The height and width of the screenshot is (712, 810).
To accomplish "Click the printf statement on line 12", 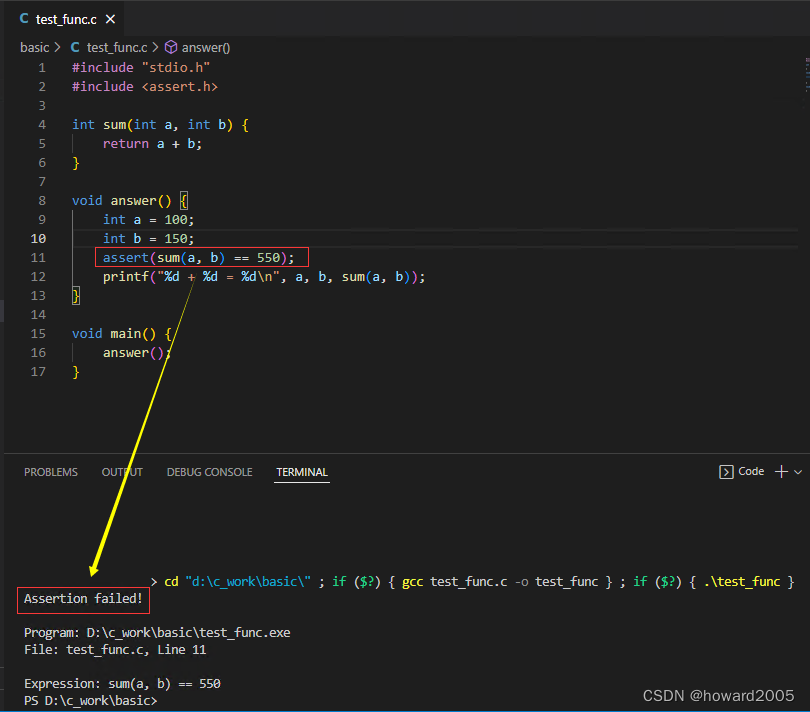I will [x=263, y=276].
